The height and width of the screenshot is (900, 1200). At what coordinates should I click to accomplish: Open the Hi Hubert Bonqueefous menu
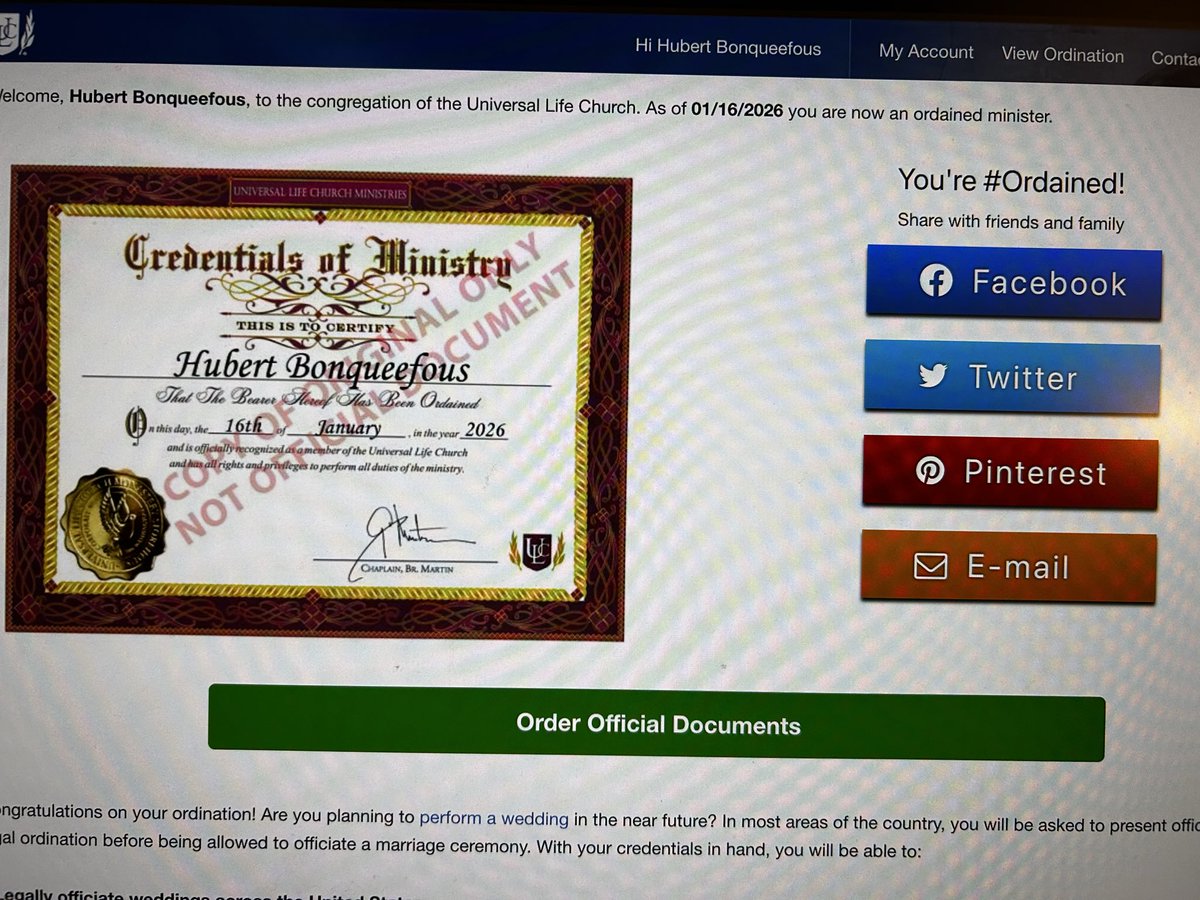click(728, 47)
